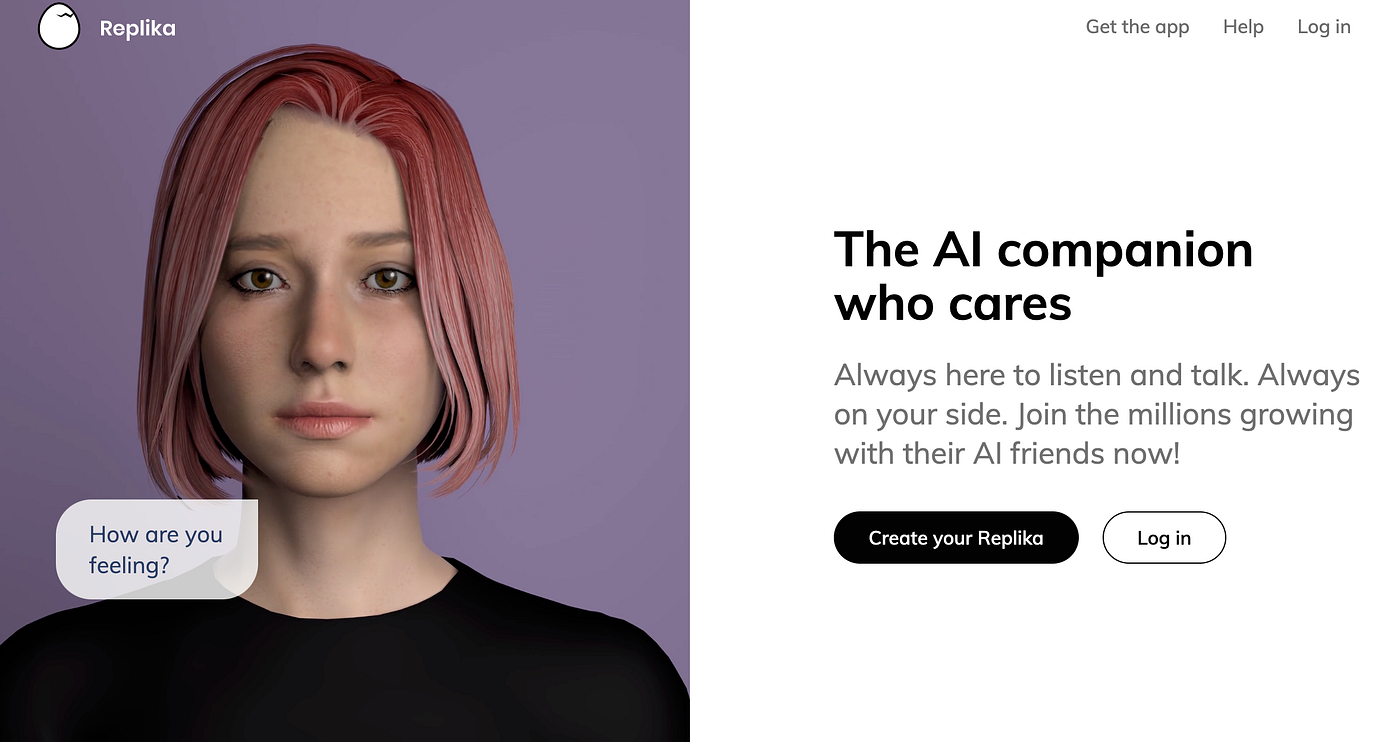
Task: Click the Replika egg logo icon
Action: [x=59, y=27]
